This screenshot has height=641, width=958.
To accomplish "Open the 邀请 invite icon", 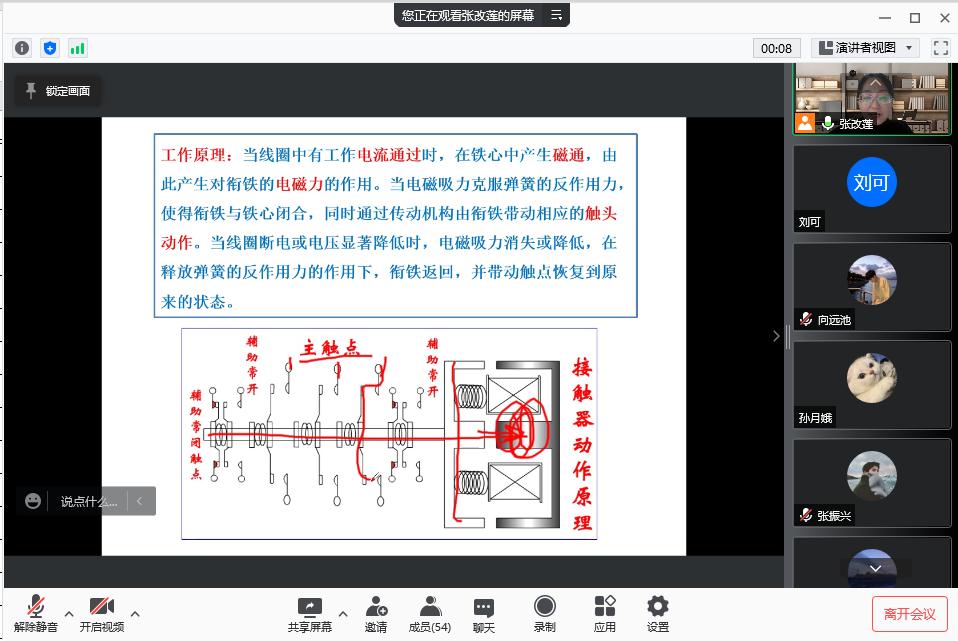I will pyautogui.click(x=376, y=614).
